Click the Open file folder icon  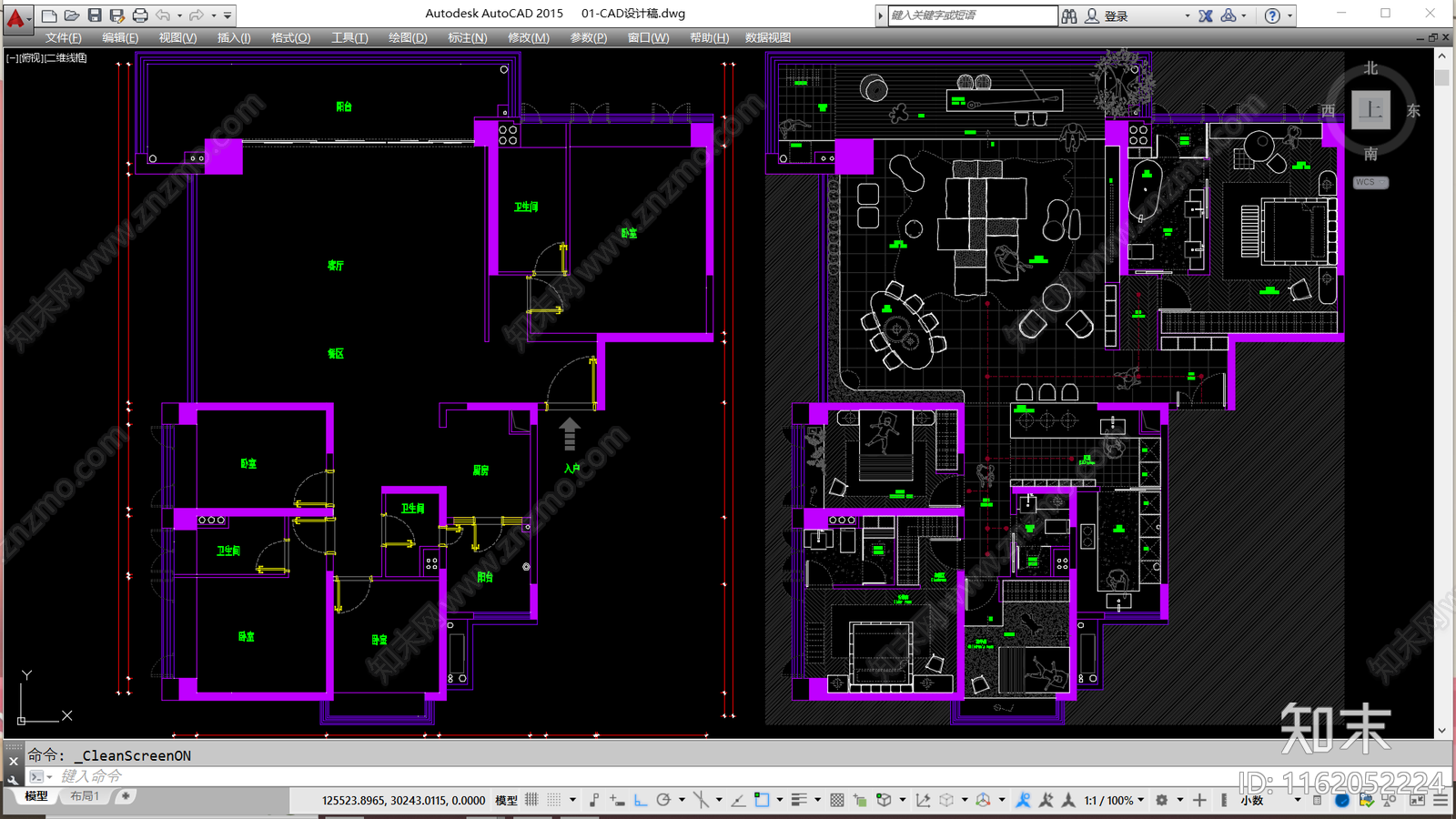(x=72, y=15)
